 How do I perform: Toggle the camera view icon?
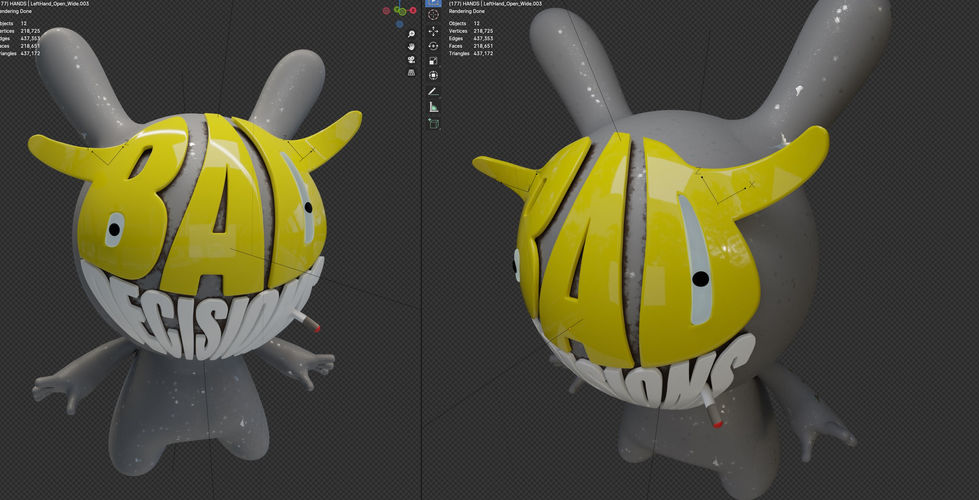(411, 60)
